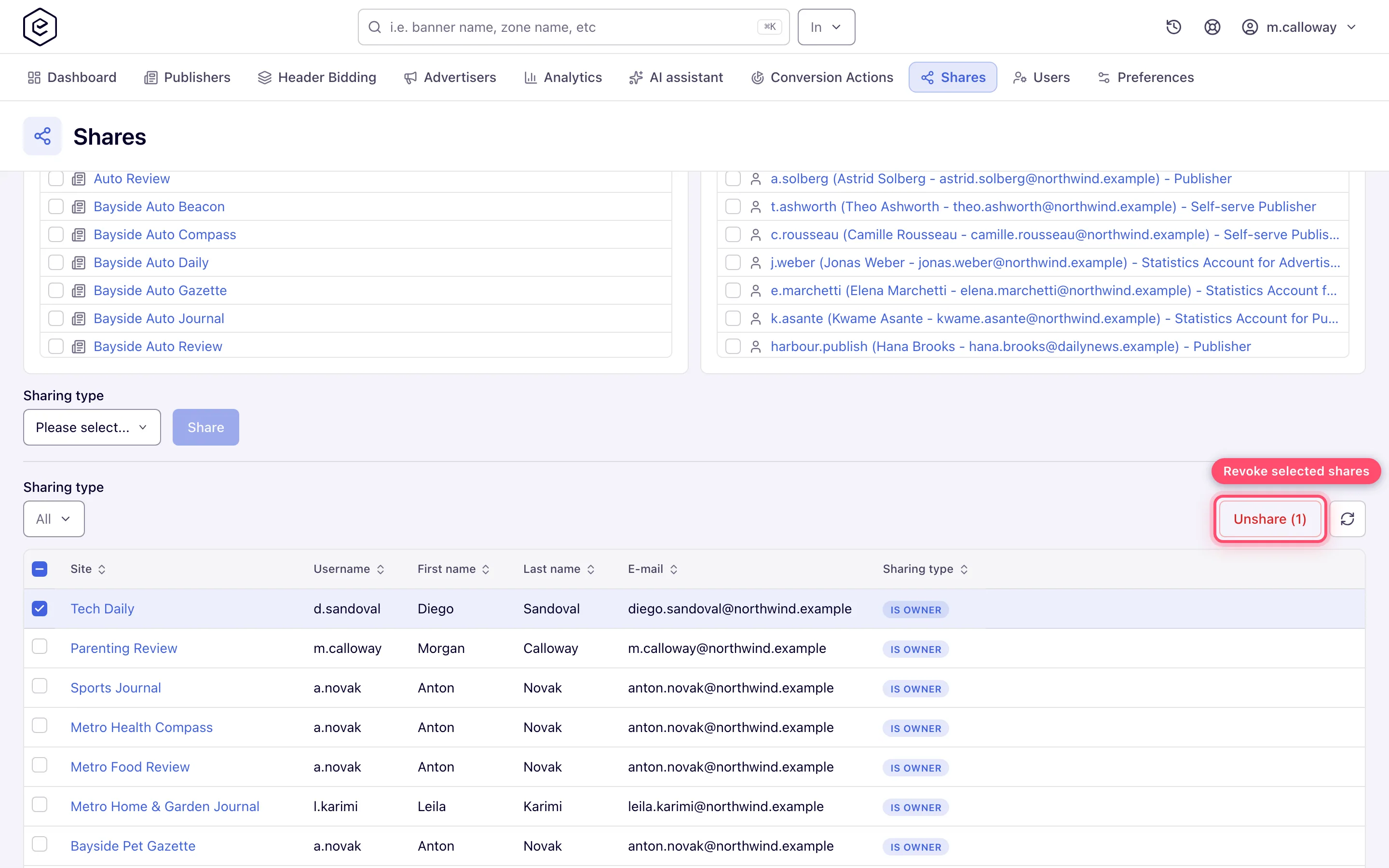Viewport: 1389px width, 868px height.
Task: Check the j.weber user checkbox
Action: coord(733,262)
